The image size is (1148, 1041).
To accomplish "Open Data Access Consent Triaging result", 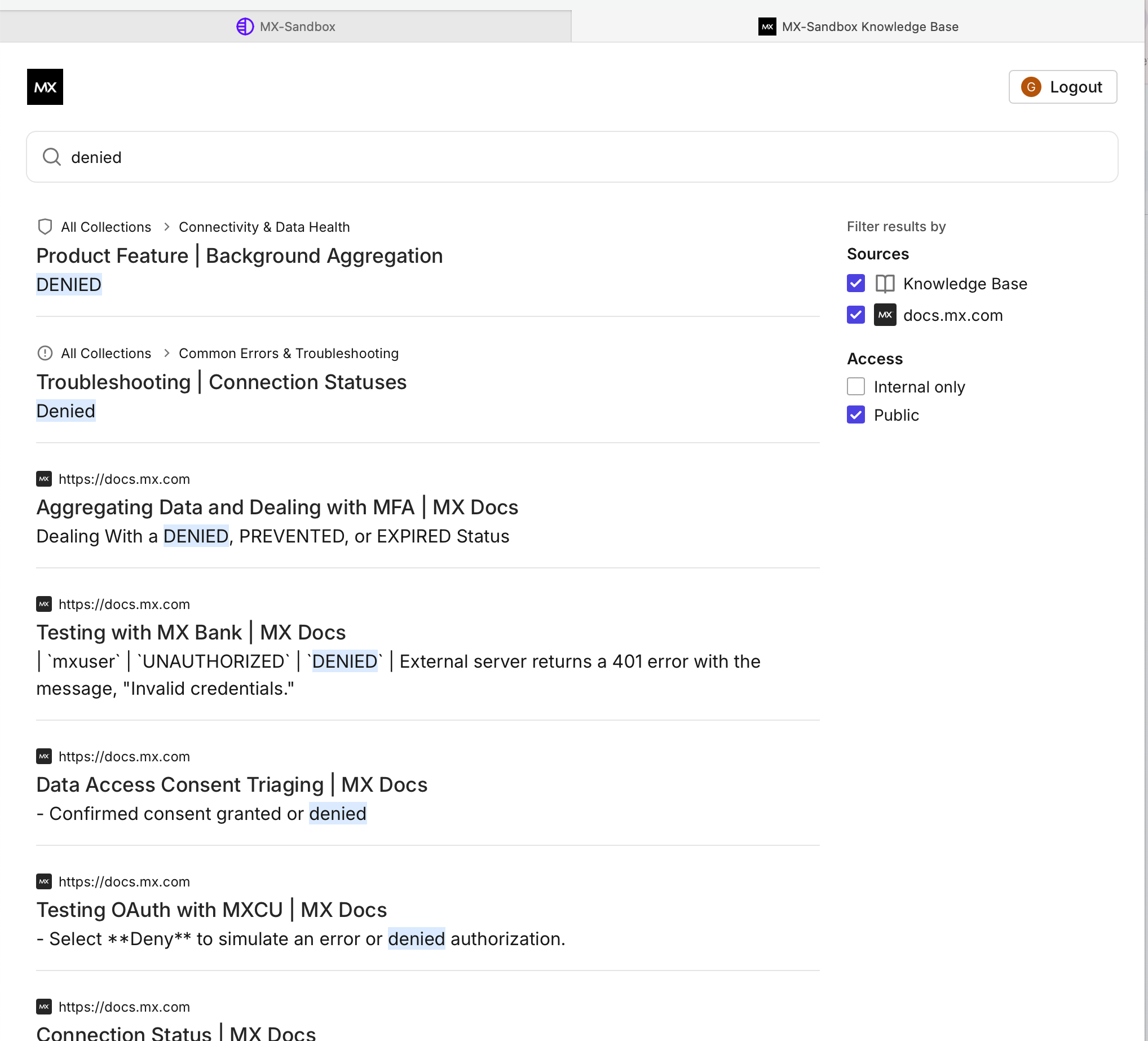I will [232, 785].
